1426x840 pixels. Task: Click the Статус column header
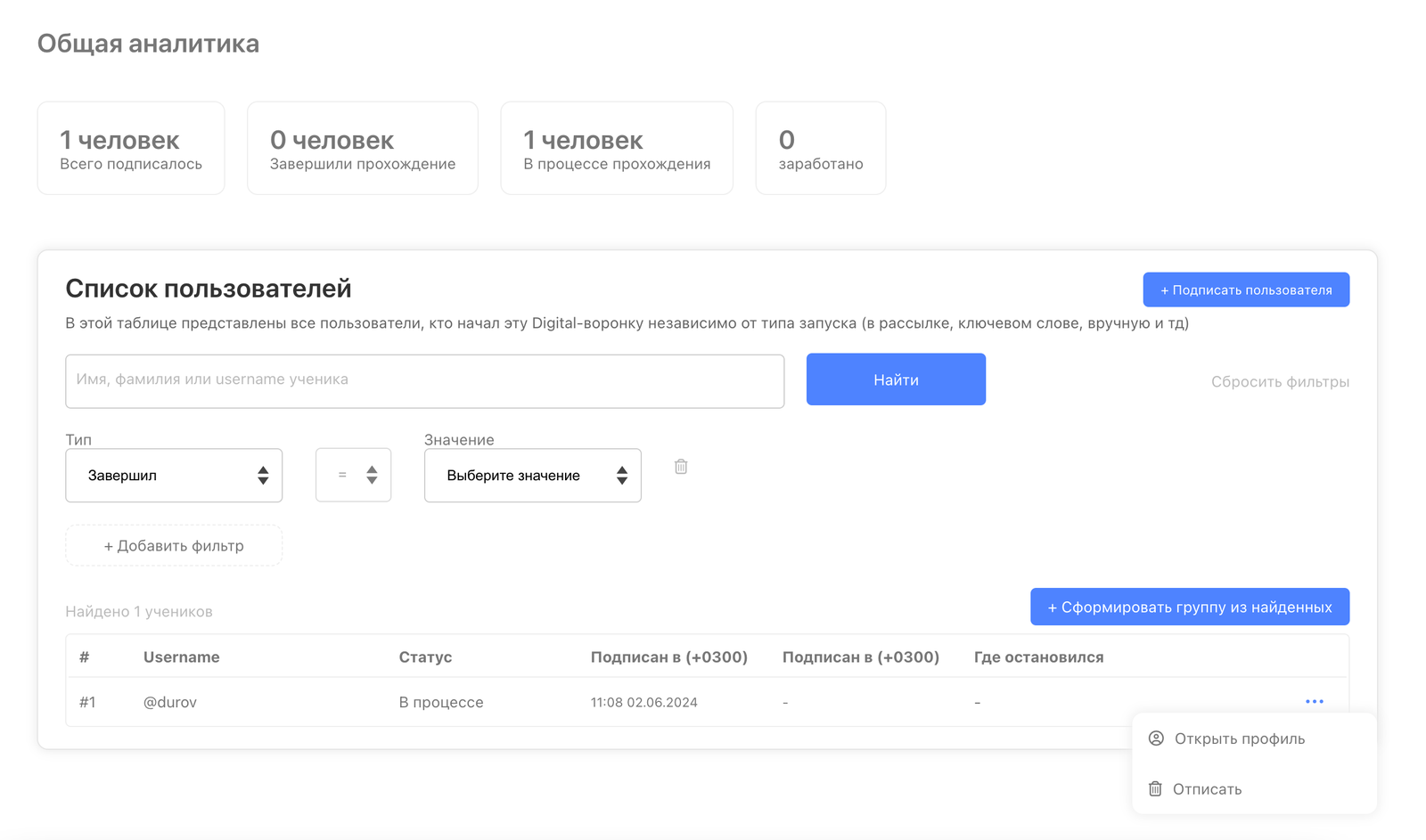[425, 657]
